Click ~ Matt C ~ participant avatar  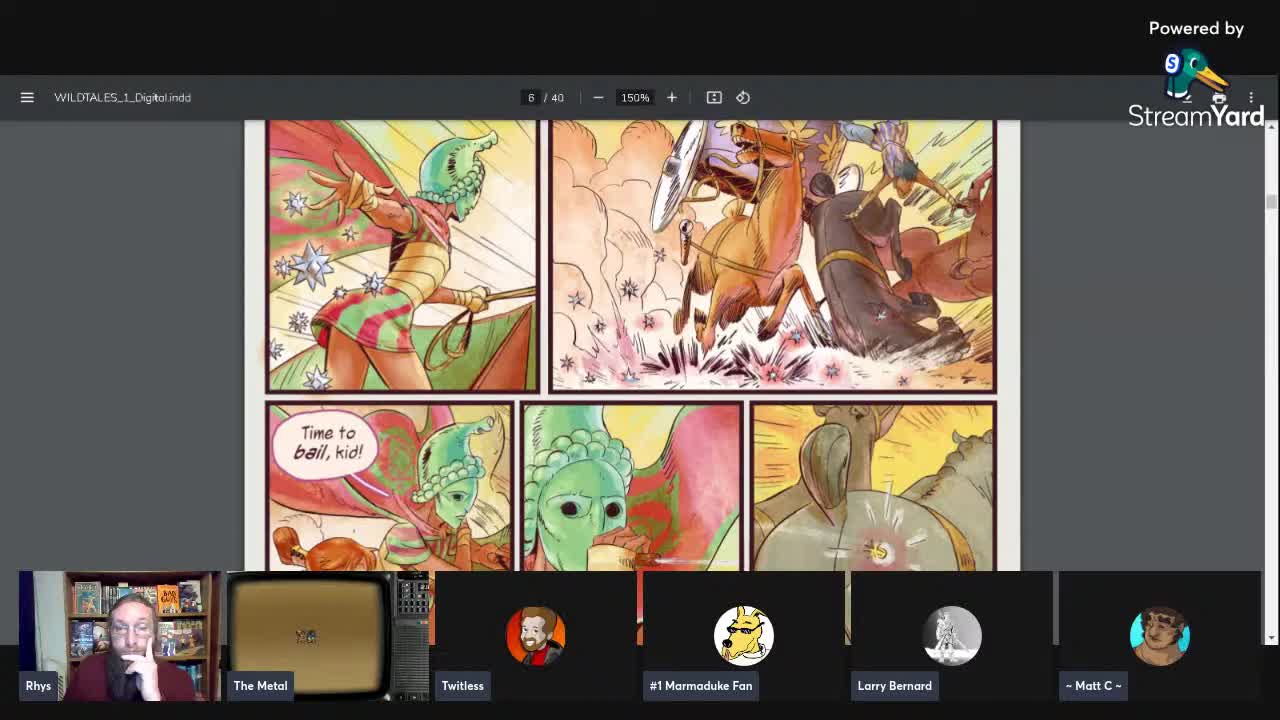click(1160, 635)
